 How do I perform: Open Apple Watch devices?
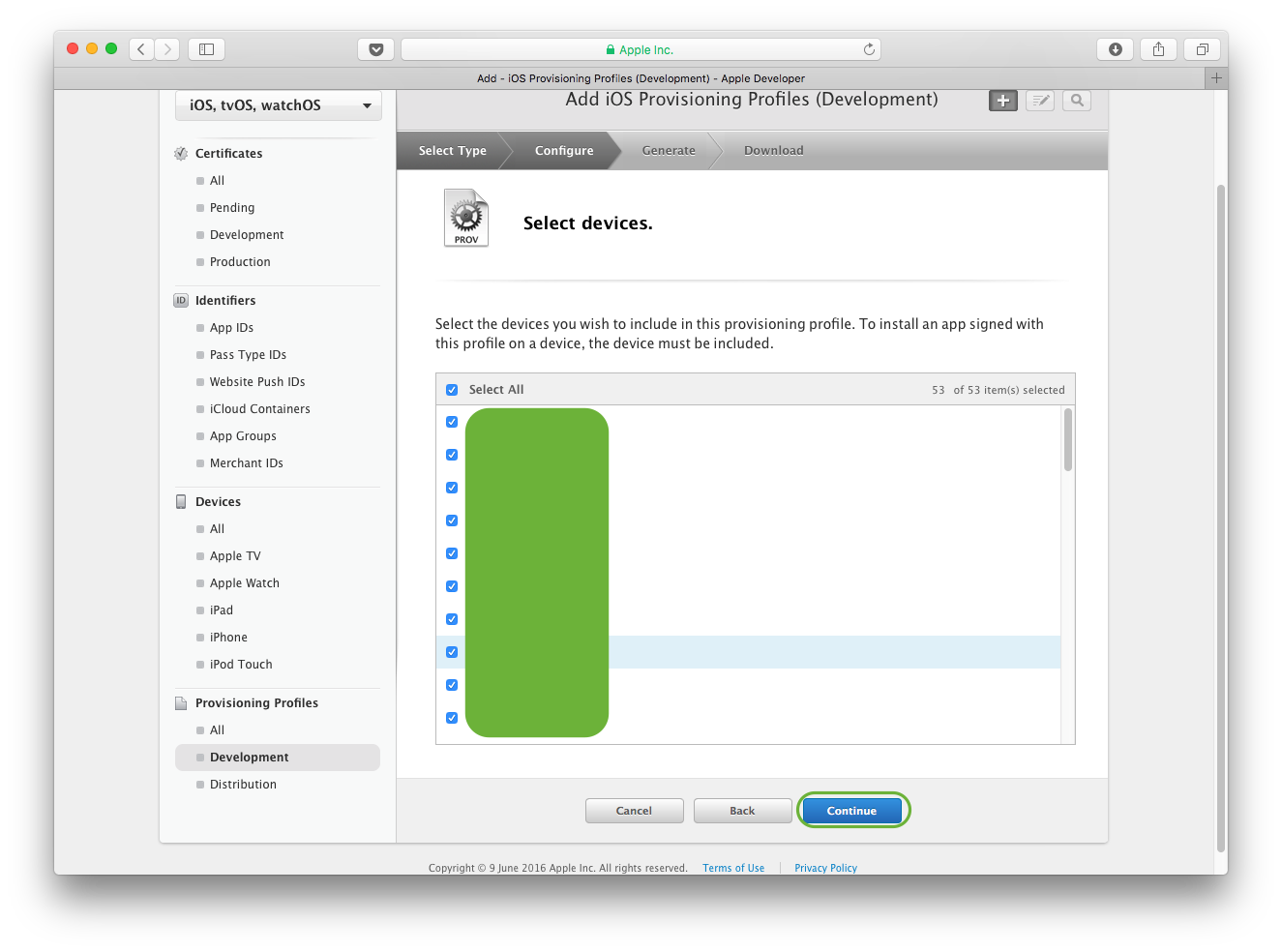click(x=245, y=582)
